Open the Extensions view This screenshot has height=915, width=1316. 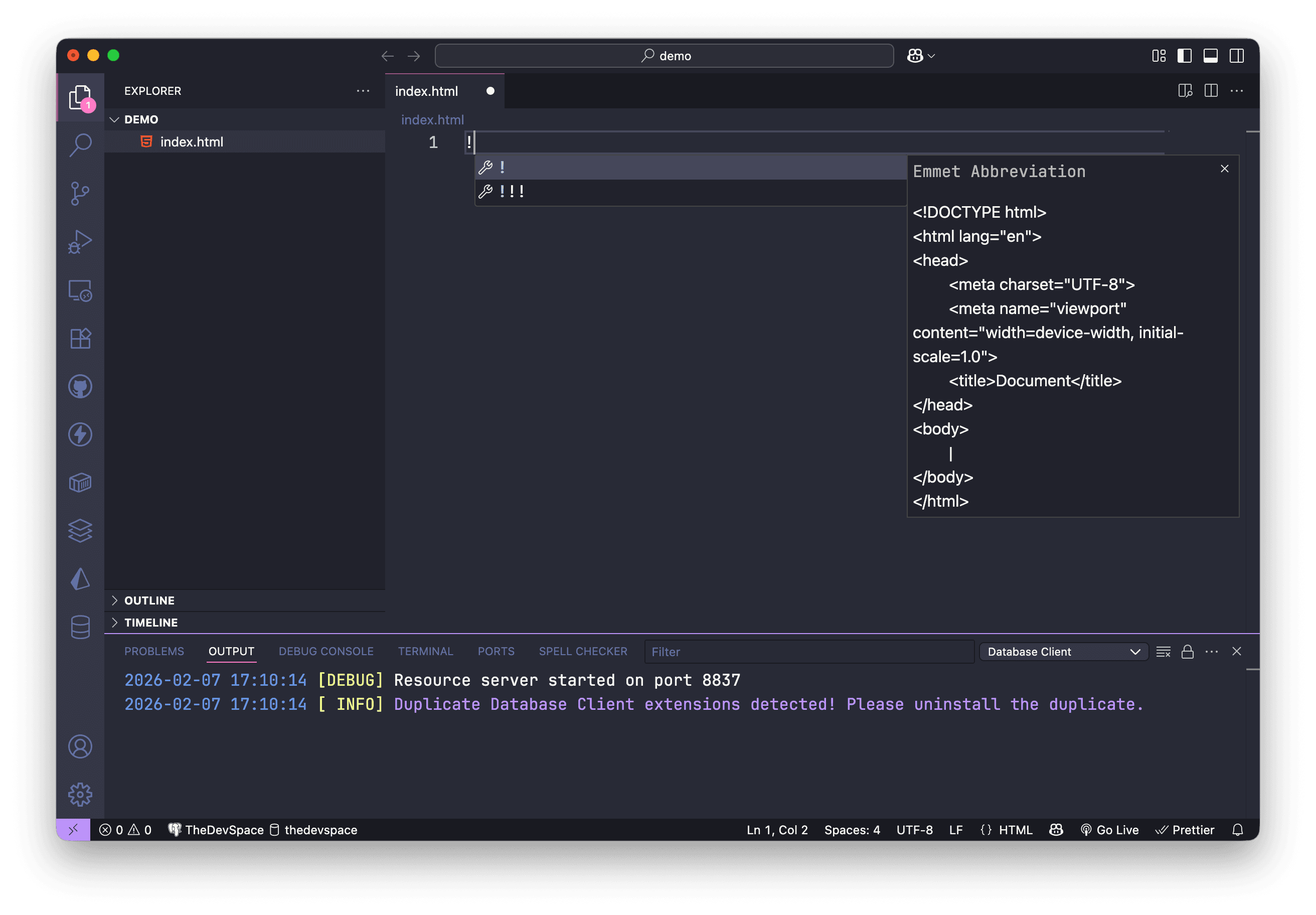point(80,338)
